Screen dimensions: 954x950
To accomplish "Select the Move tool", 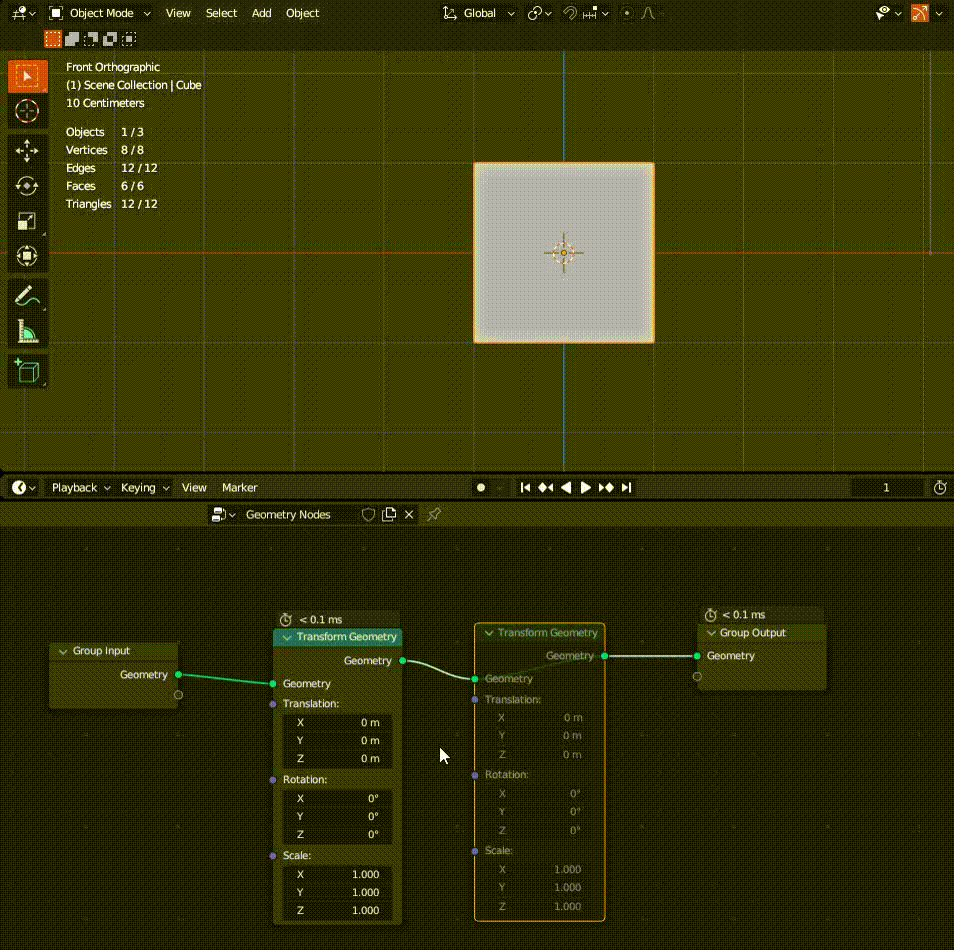I will [27, 150].
